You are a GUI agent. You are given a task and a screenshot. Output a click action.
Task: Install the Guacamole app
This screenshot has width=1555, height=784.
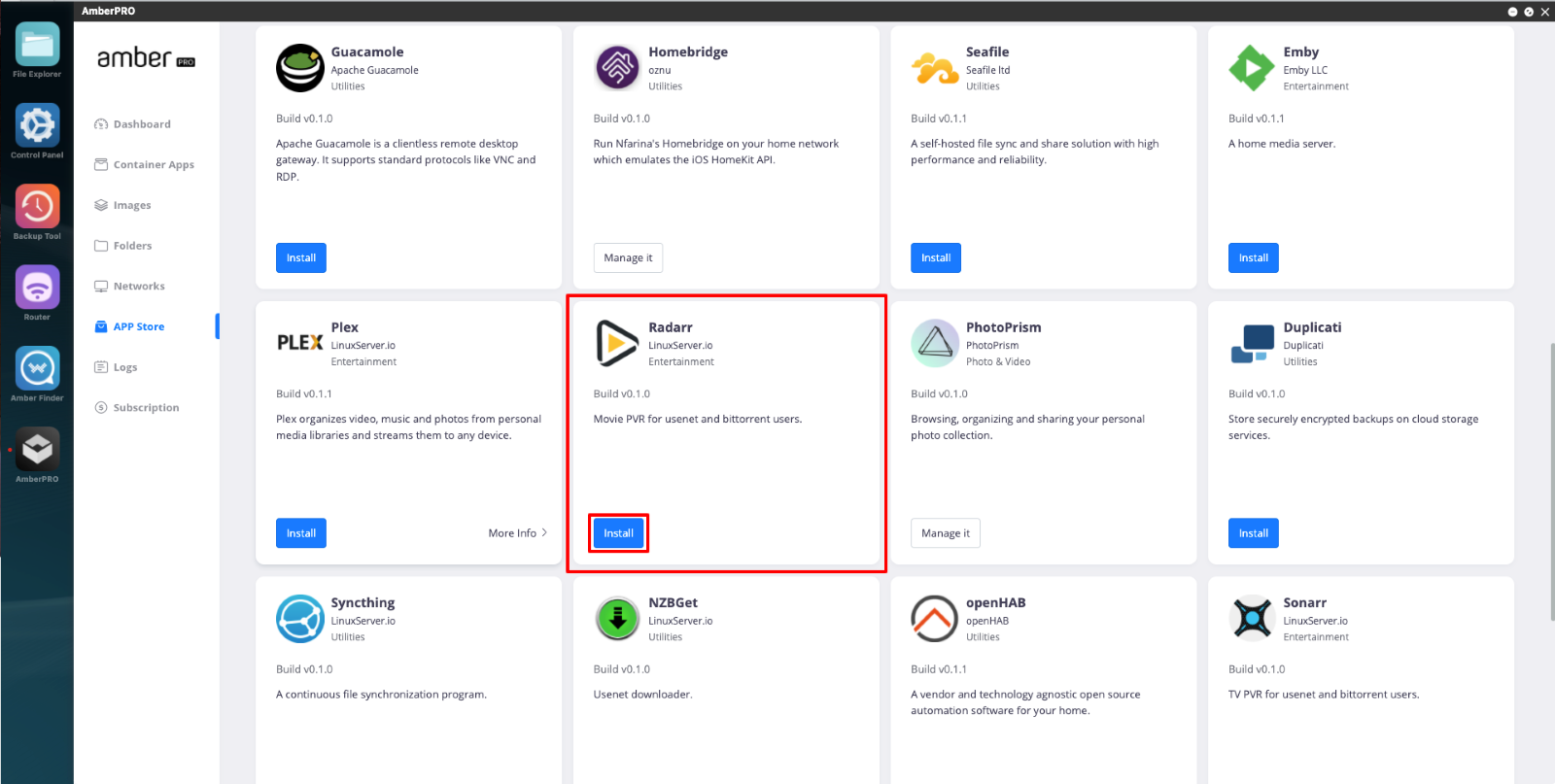point(301,257)
